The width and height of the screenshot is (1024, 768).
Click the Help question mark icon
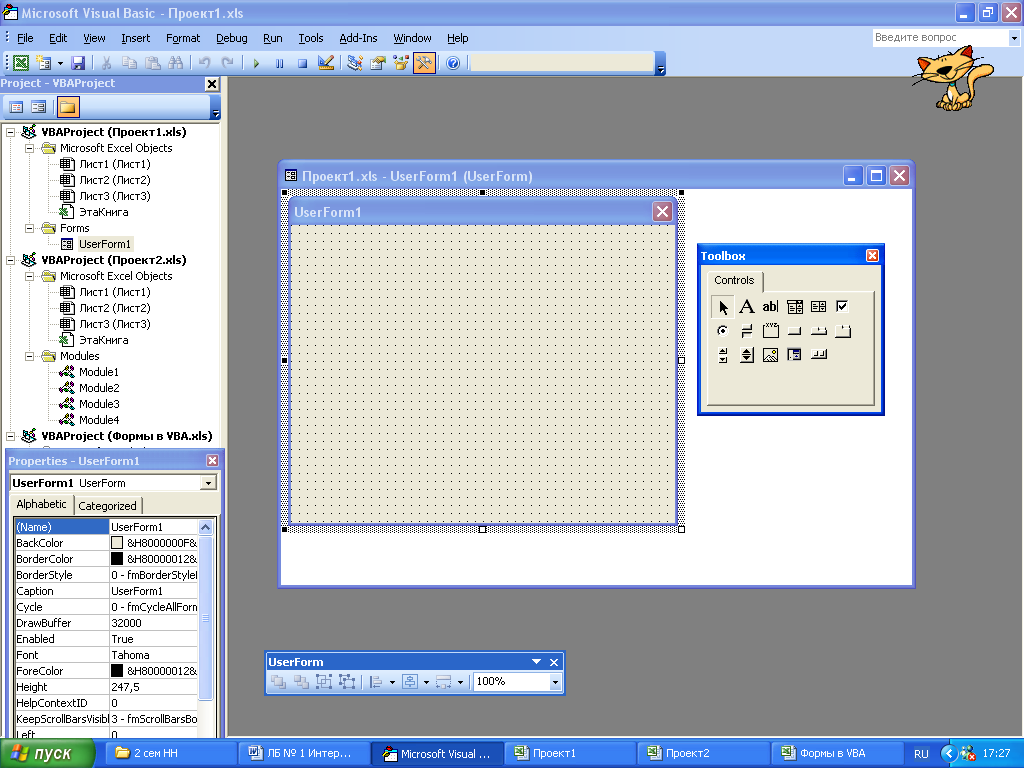tap(453, 63)
